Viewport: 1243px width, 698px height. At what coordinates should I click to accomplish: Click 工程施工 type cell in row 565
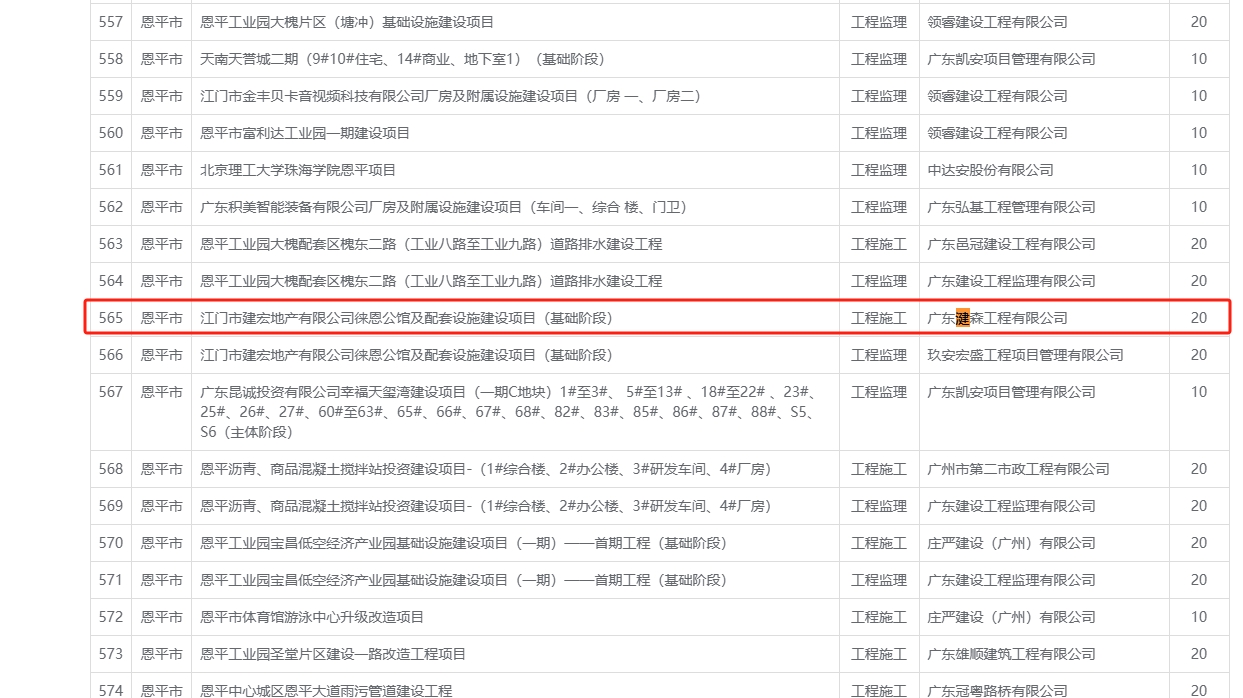pos(879,318)
